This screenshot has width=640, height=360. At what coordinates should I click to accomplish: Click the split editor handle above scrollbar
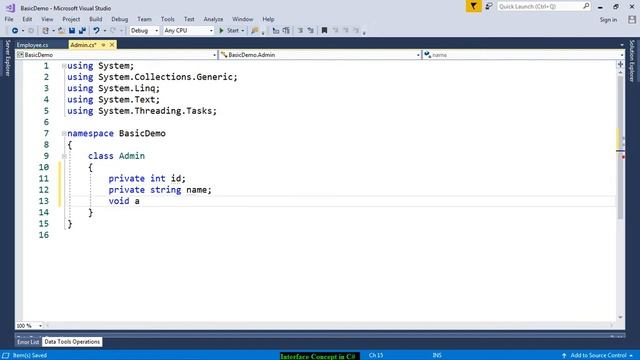point(620,64)
